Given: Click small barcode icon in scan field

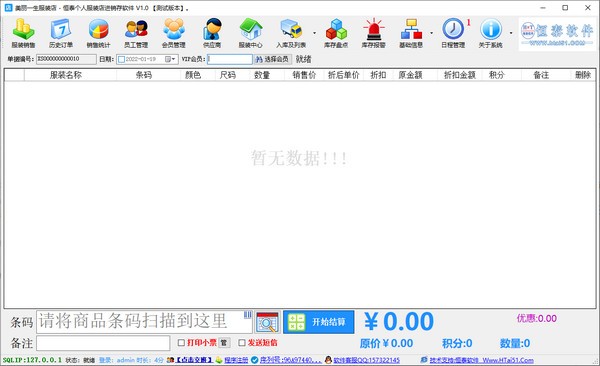Looking at the screenshot, I should click(x=248, y=315).
